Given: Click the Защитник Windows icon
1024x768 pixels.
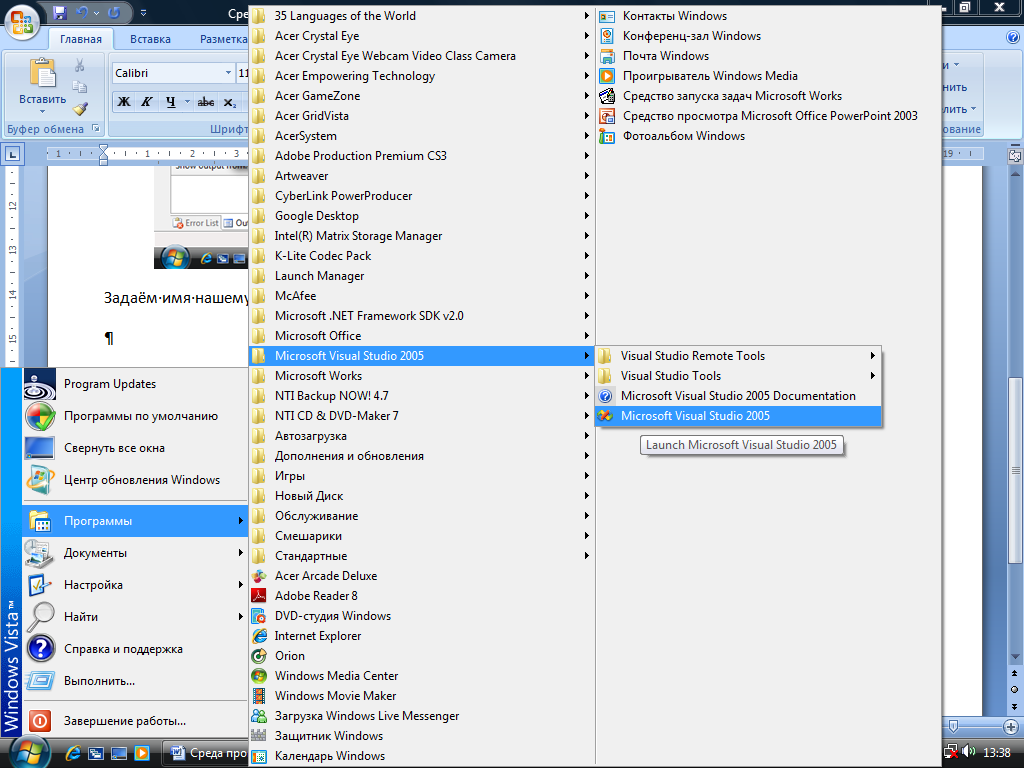Looking at the screenshot, I should point(259,736).
